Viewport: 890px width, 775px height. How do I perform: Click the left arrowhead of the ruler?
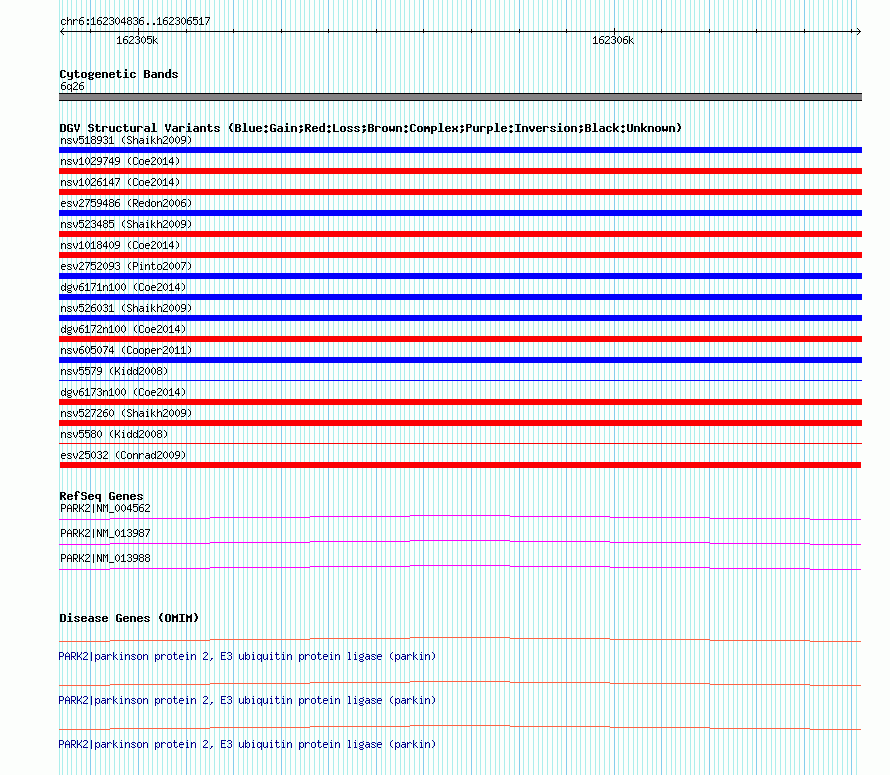pyautogui.click(x=62, y=31)
